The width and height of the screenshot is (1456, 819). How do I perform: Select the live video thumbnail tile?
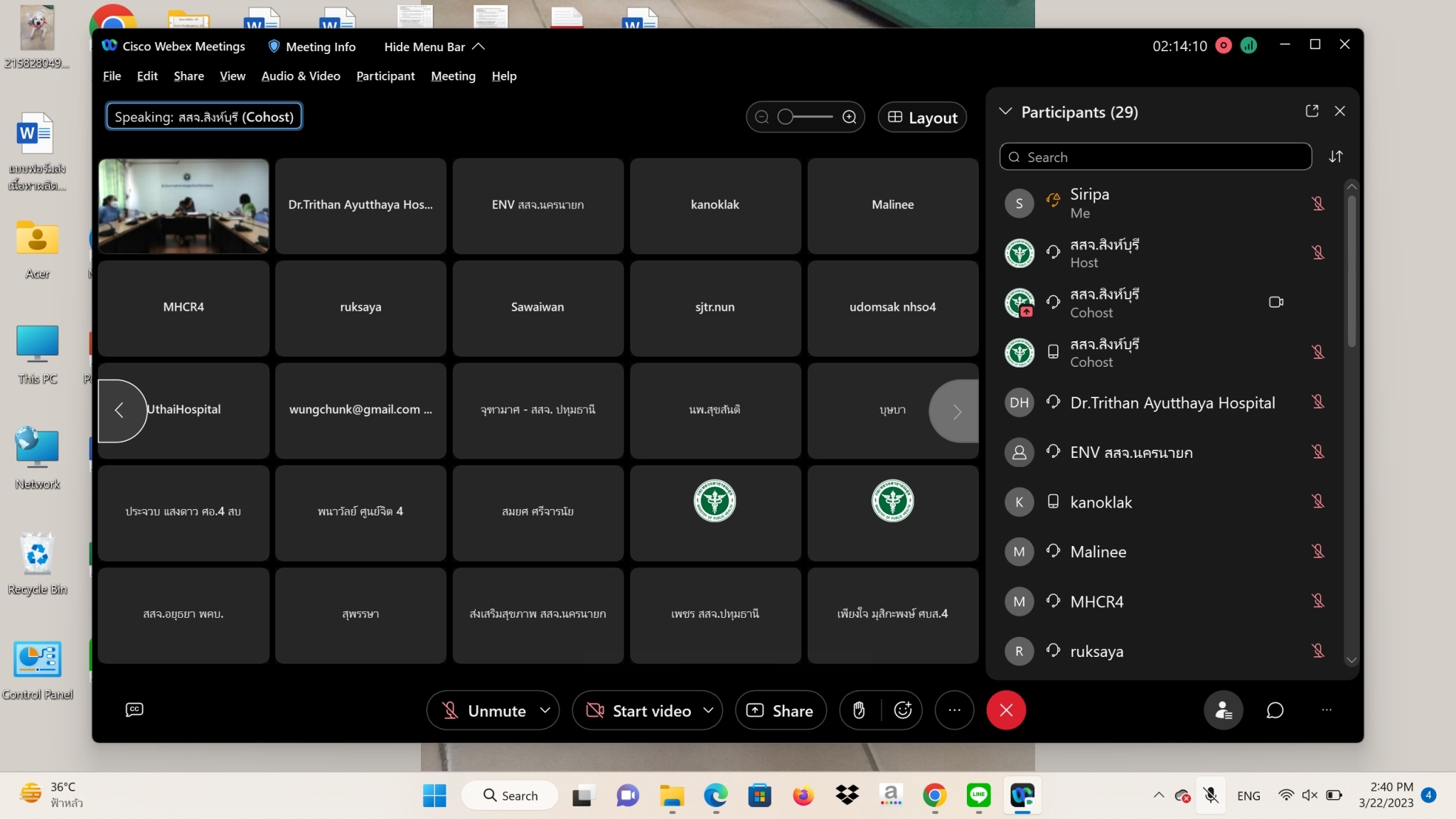(x=183, y=206)
